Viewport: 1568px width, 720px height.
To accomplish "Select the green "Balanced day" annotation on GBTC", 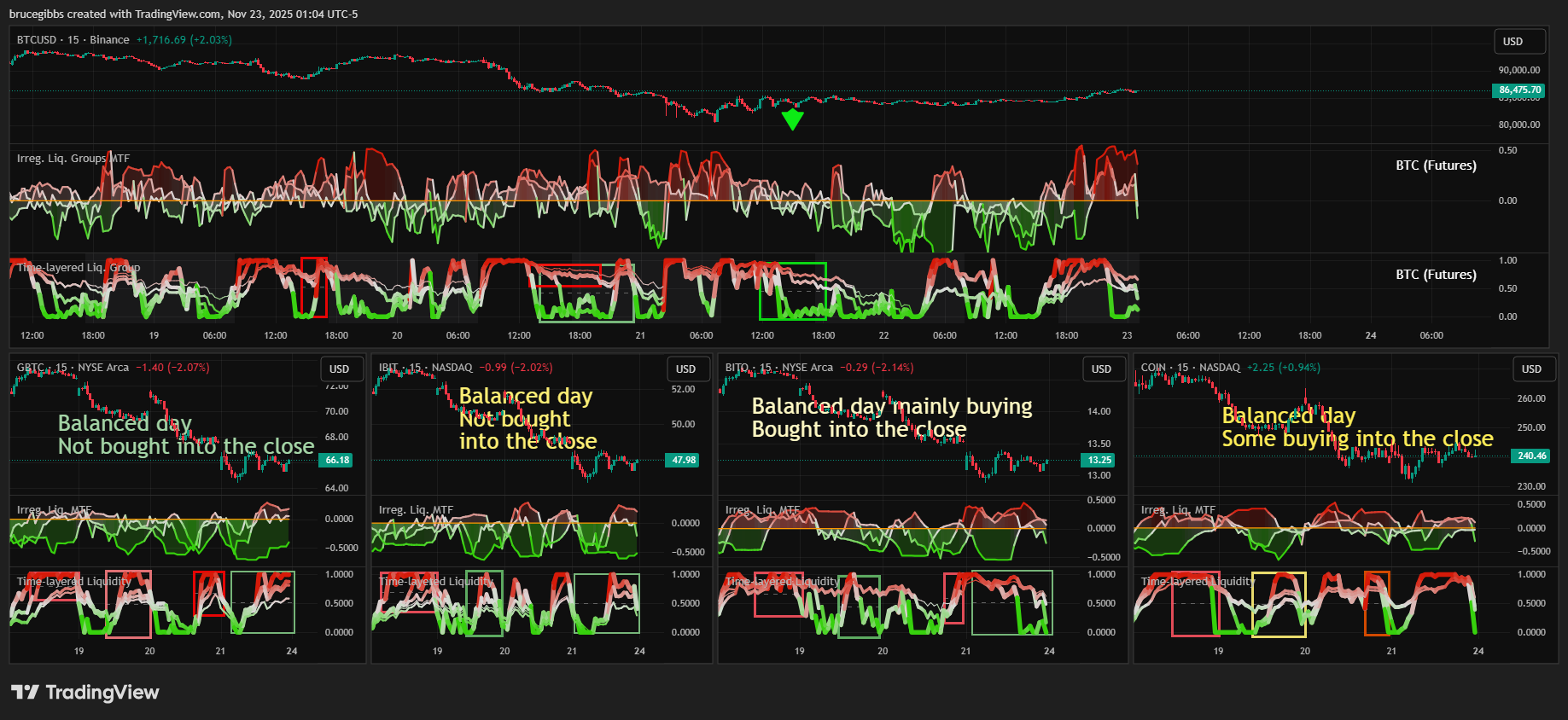I will 125,423.
